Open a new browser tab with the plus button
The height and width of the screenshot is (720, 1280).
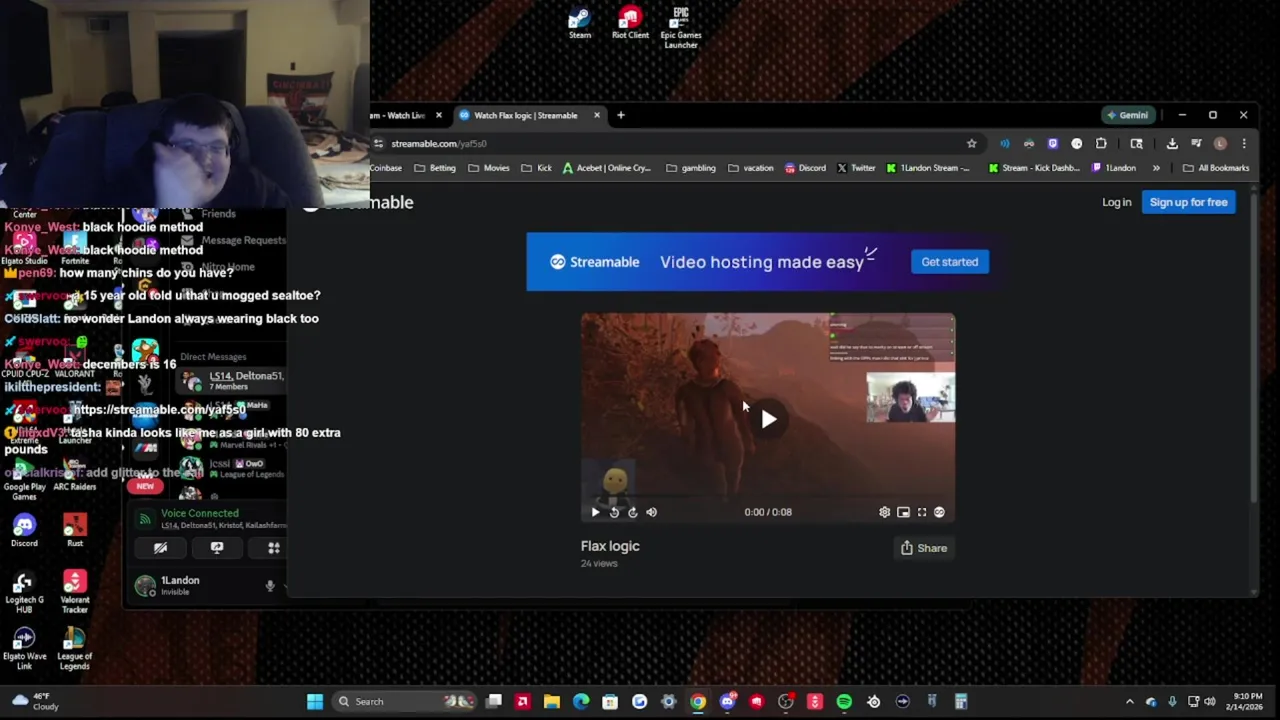[x=620, y=115]
